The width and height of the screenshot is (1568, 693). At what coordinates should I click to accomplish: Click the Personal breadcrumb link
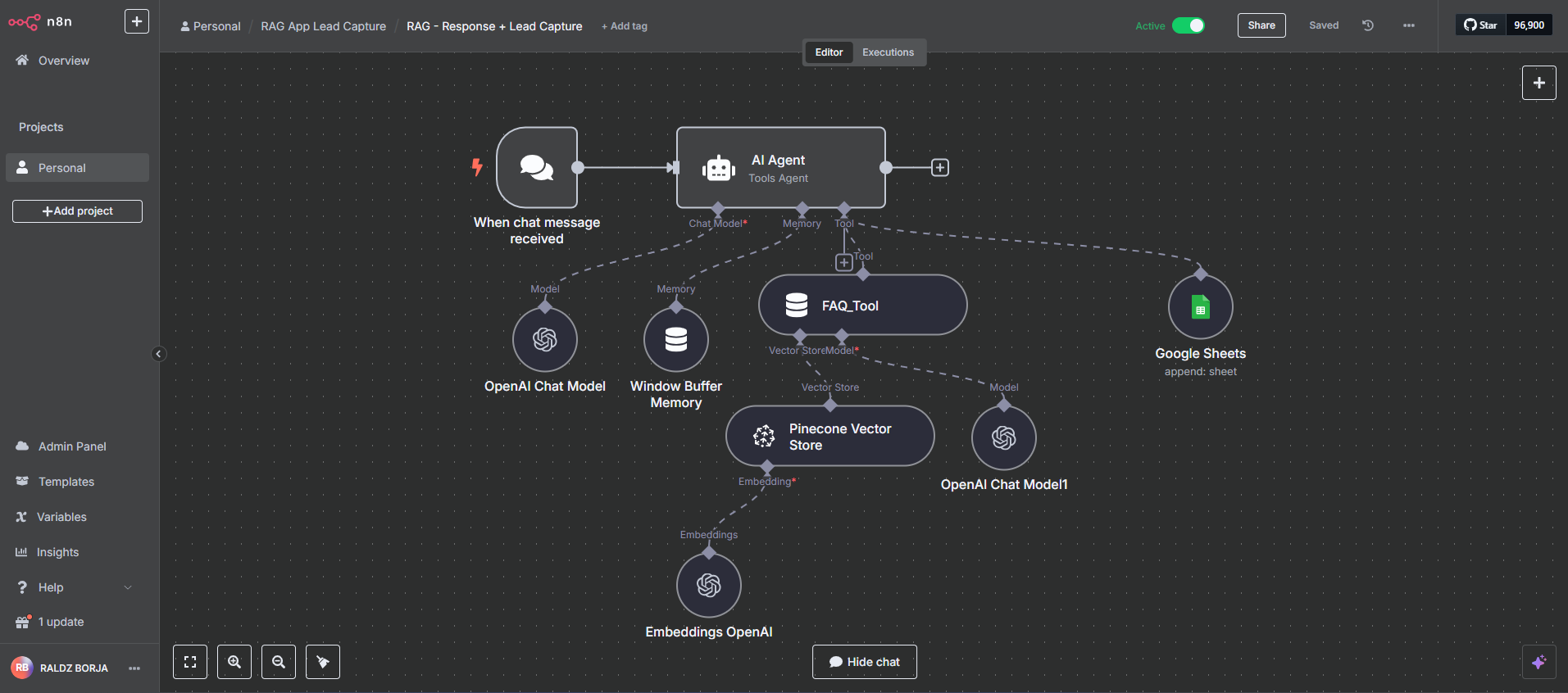[x=211, y=26]
